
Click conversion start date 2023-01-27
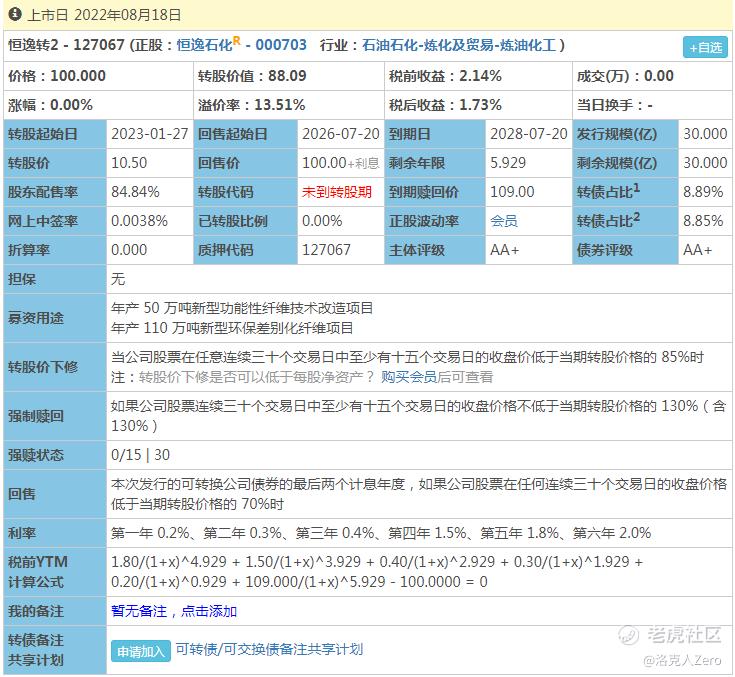[x=150, y=134]
